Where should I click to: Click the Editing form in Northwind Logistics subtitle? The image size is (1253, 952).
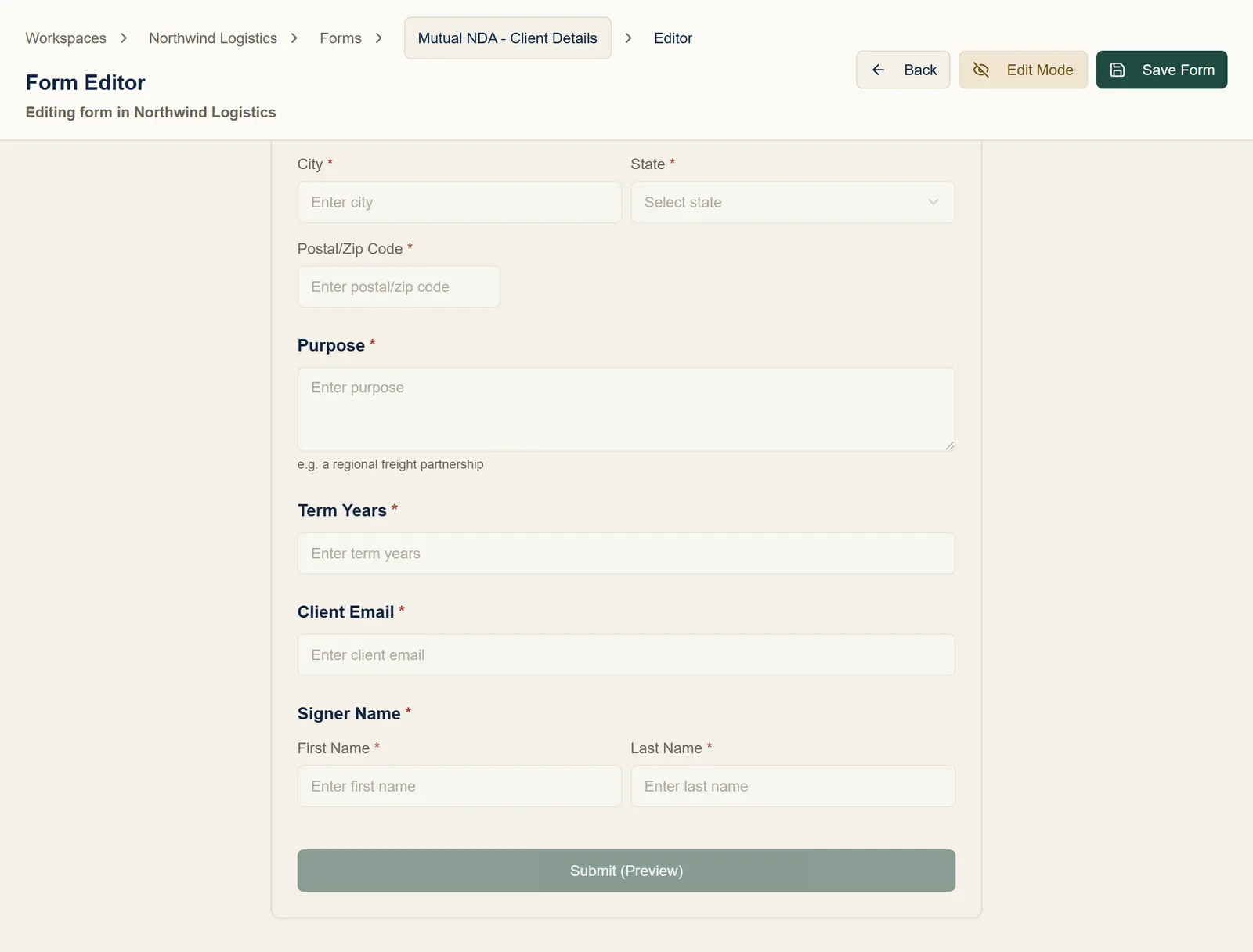150,112
